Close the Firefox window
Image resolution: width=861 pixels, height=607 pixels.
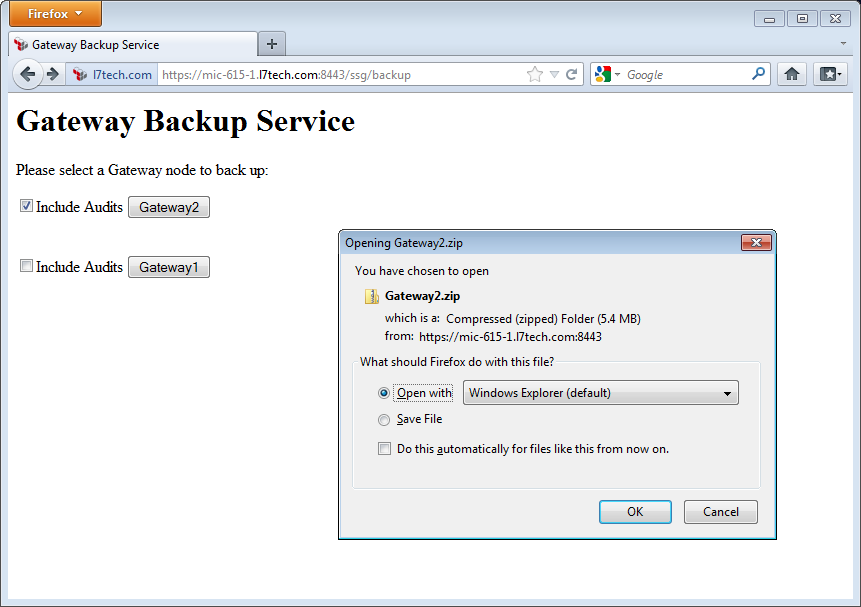pyautogui.click(x=835, y=19)
